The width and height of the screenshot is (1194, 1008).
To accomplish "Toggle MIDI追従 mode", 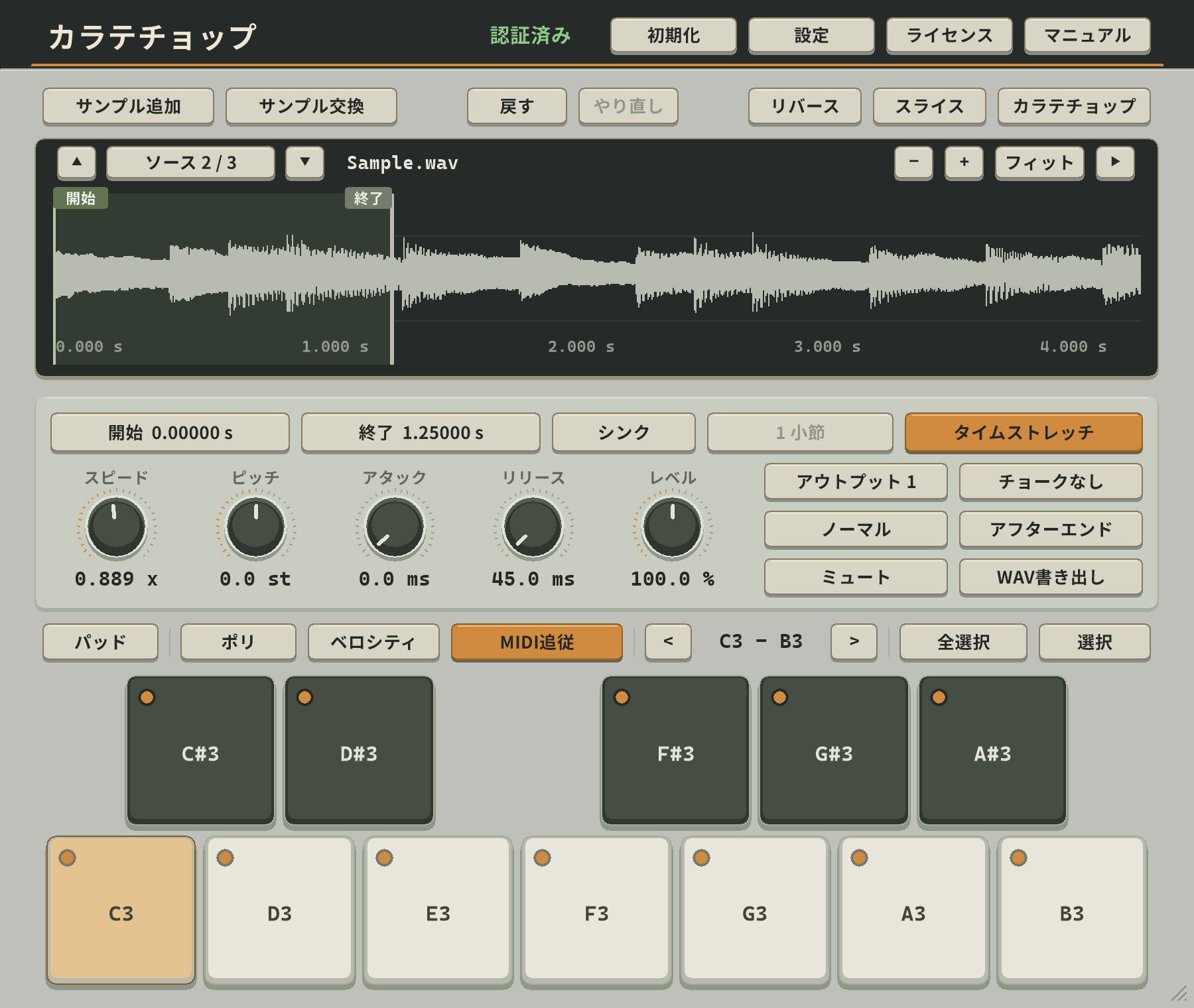I will point(537,642).
